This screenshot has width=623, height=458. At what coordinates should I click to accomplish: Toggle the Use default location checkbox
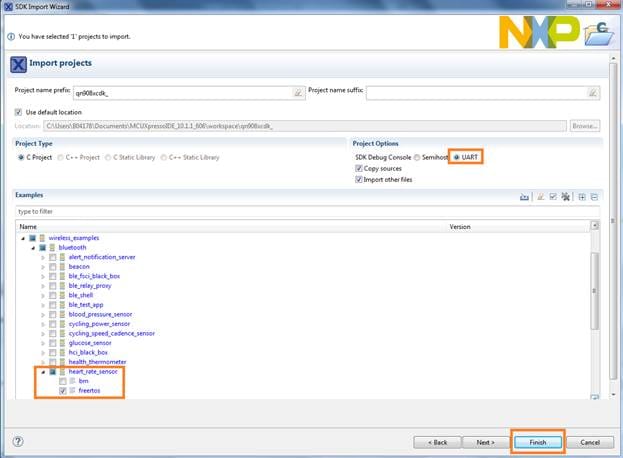(19, 111)
